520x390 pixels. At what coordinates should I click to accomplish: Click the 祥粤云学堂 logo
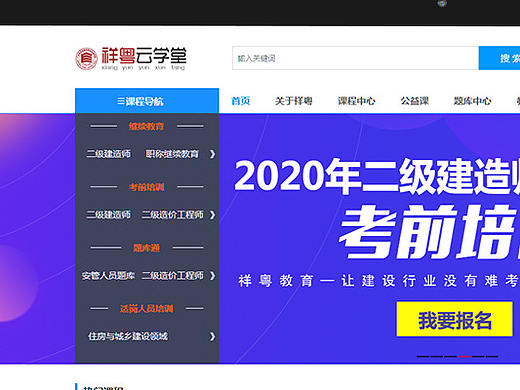coord(131,58)
